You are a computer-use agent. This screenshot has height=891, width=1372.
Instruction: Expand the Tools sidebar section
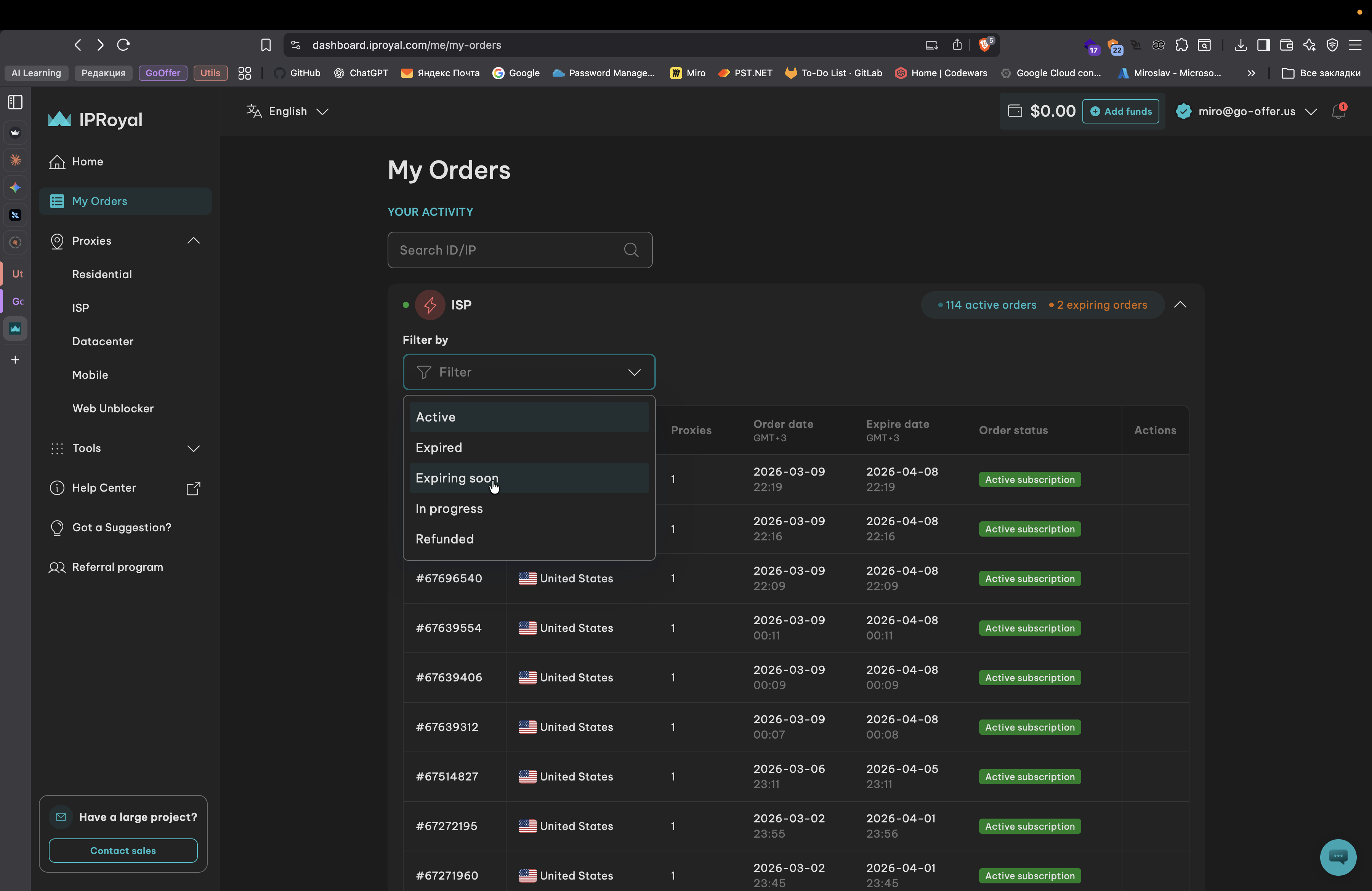(x=194, y=449)
